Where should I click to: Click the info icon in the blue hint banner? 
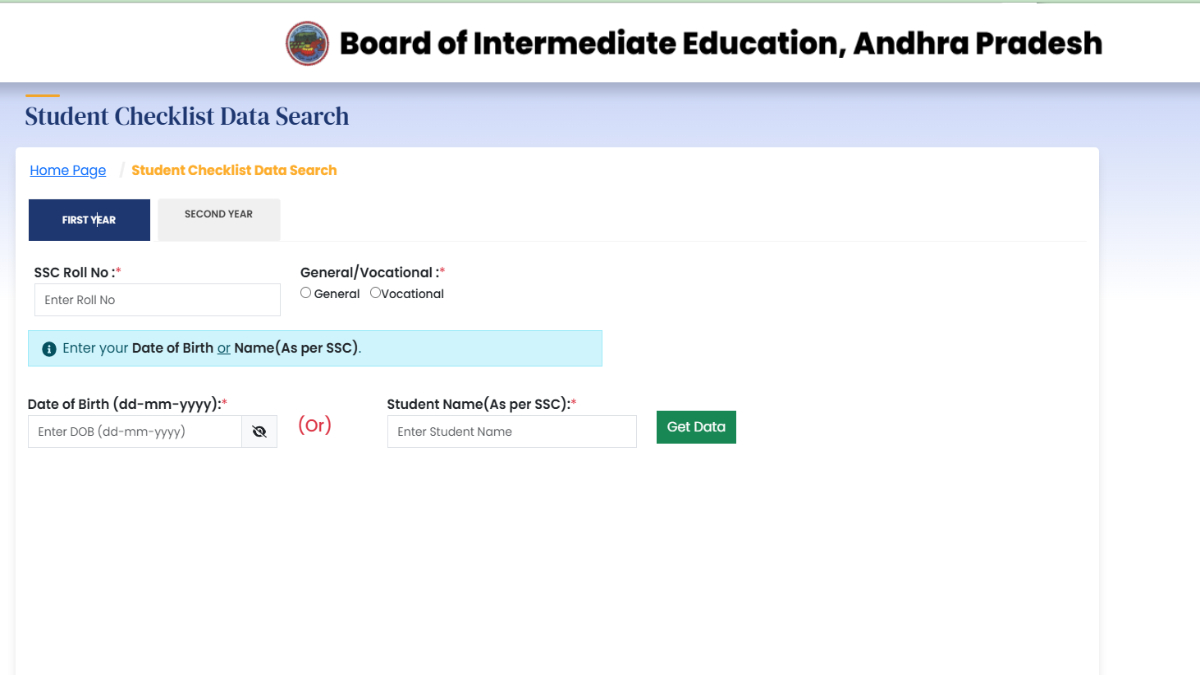point(49,349)
